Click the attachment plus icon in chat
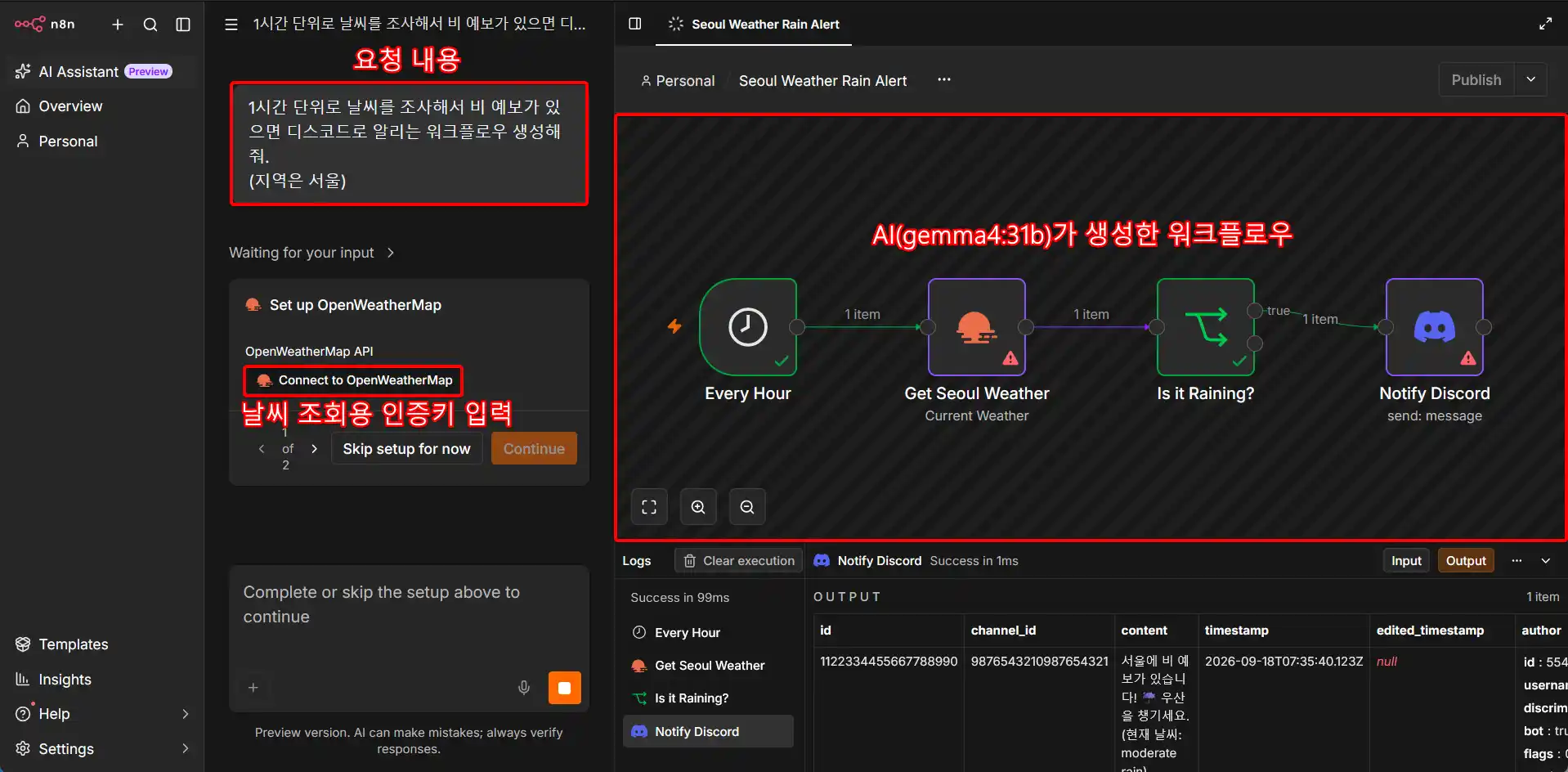Viewport: 1568px width, 772px height. pos(253,688)
